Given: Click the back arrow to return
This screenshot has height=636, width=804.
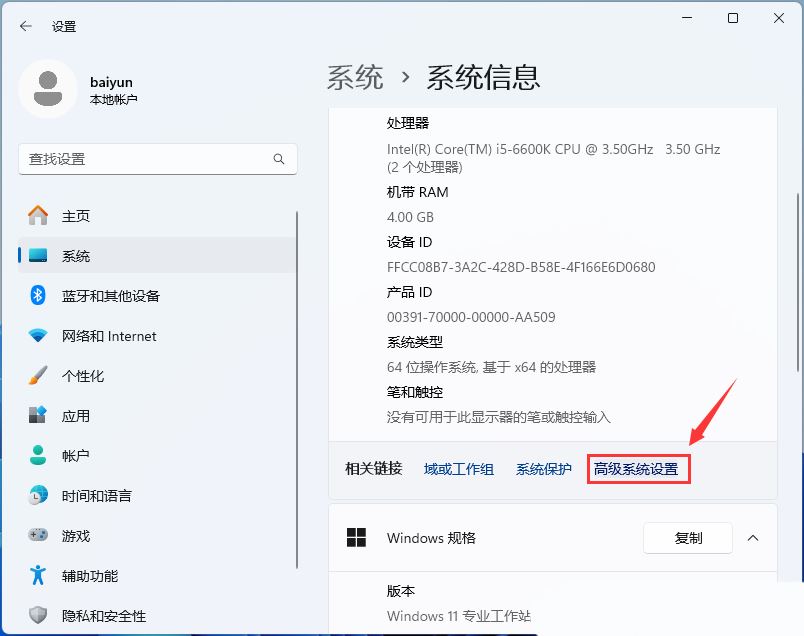Looking at the screenshot, I should [25, 27].
